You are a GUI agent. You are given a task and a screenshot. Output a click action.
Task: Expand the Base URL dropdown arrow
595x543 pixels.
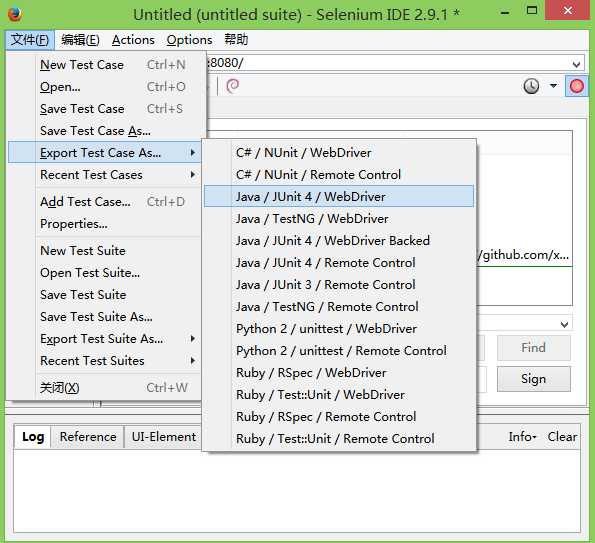coord(576,64)
